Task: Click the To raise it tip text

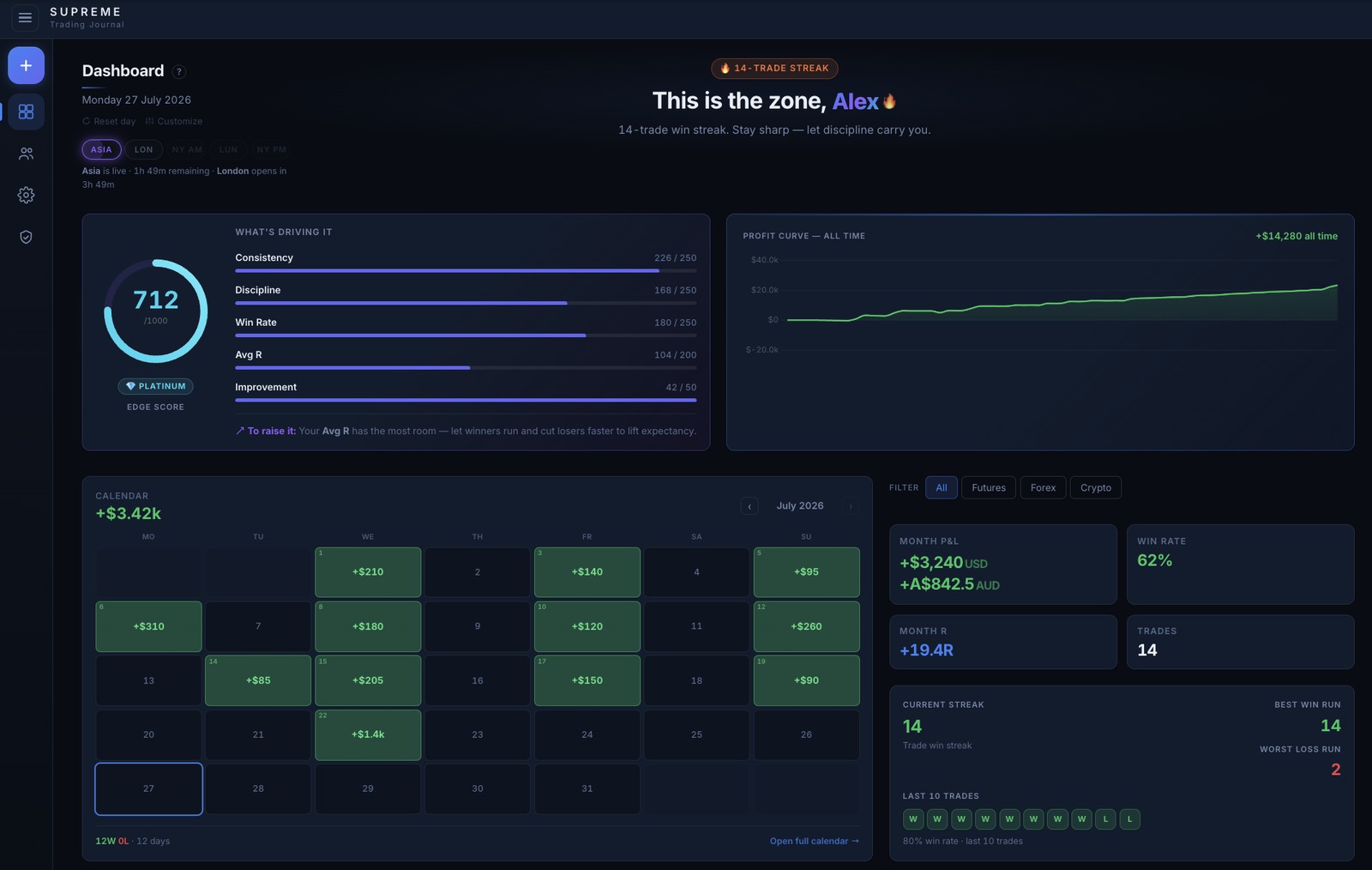Action: click(x=466, y=431)
